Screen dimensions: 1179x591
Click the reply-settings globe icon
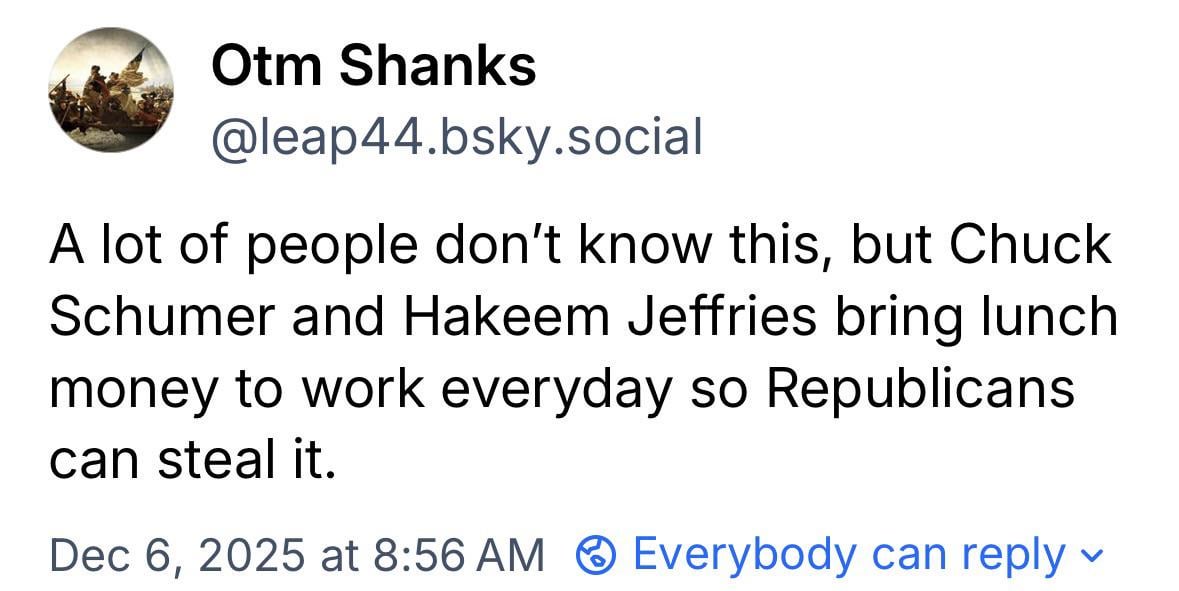597,554
